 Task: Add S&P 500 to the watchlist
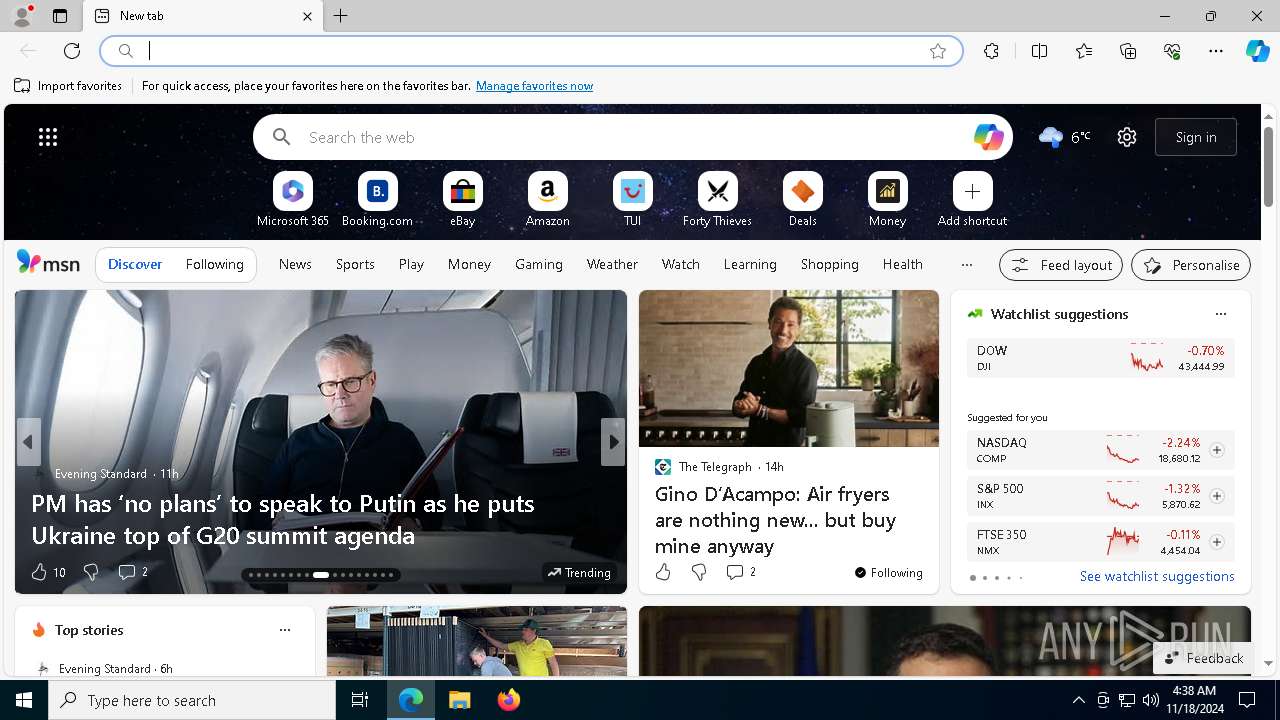(1216, 496)
